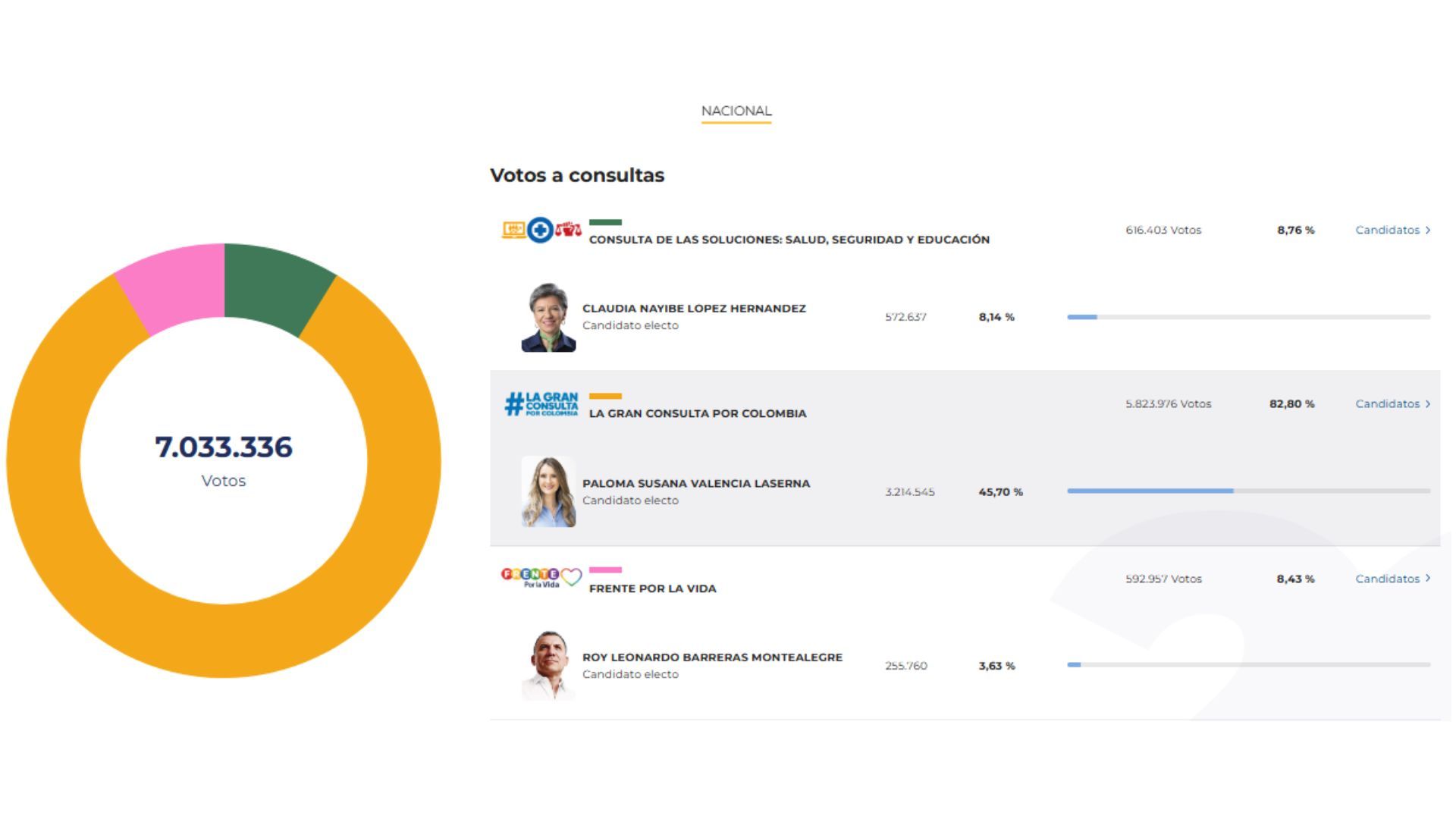Click Paloma Susana Valencia's candidate photo

(548, 491)
